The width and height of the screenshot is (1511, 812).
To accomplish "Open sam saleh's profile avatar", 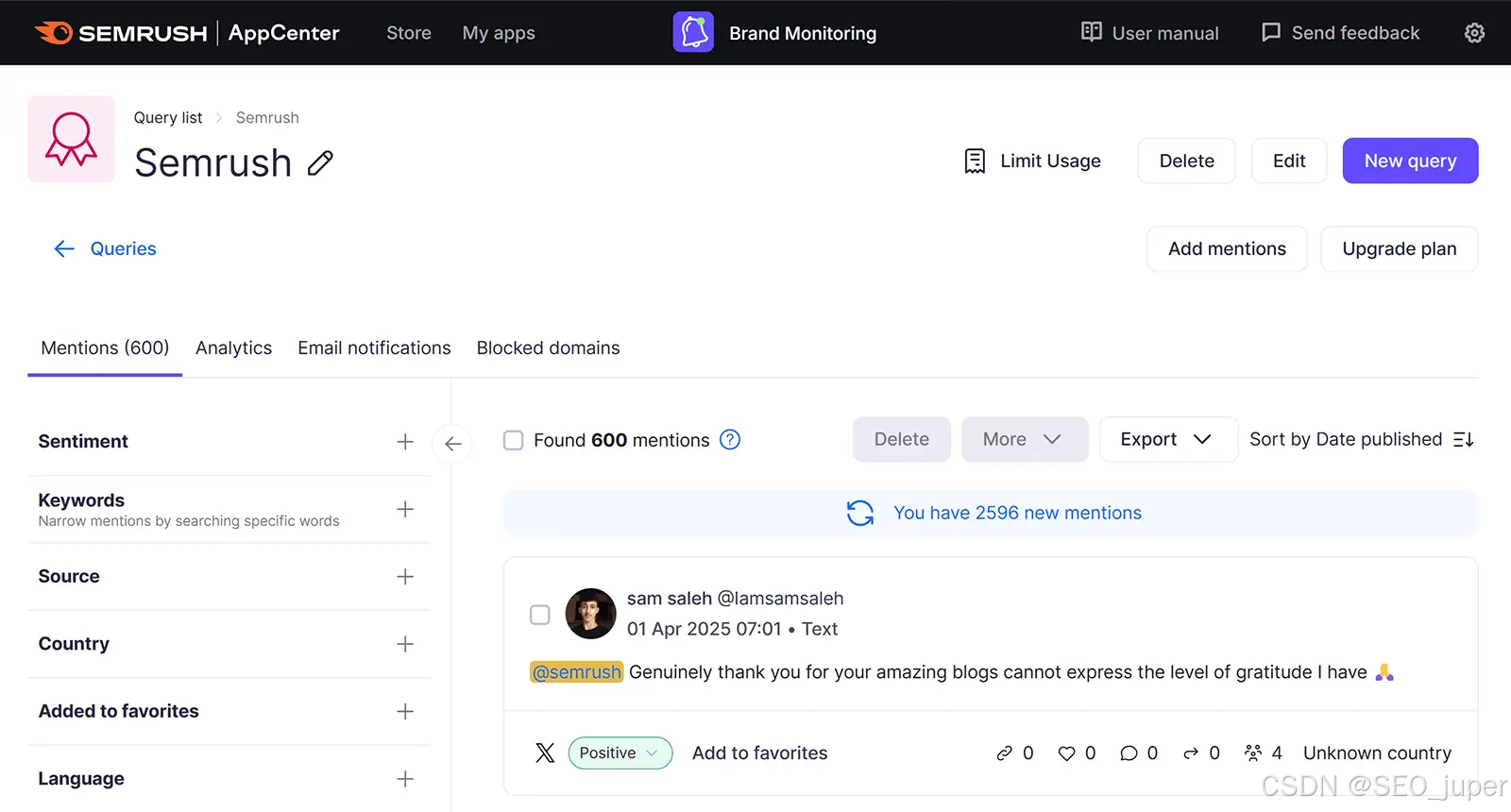I will pos(590,614).
